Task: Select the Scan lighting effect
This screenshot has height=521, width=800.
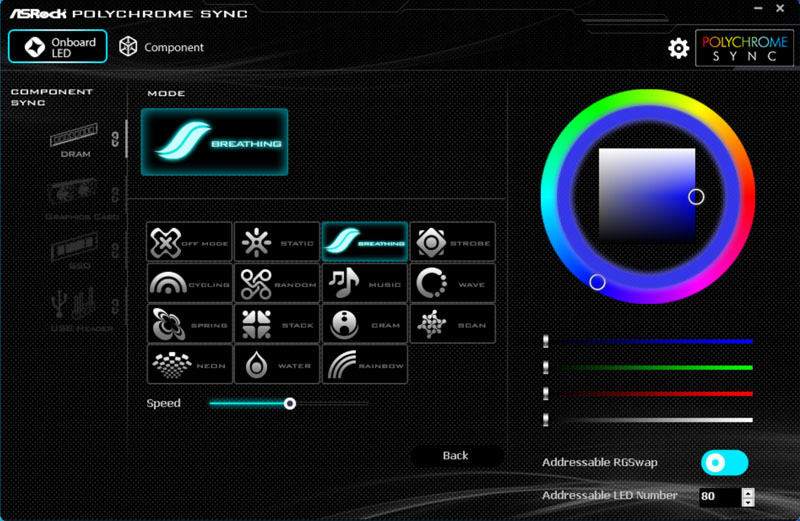Action: [x=453, y=324]
